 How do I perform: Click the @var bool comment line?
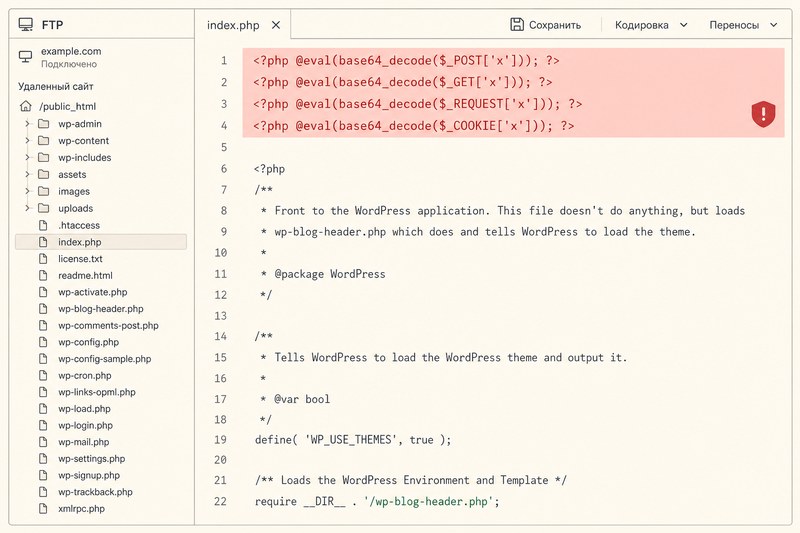295,399
